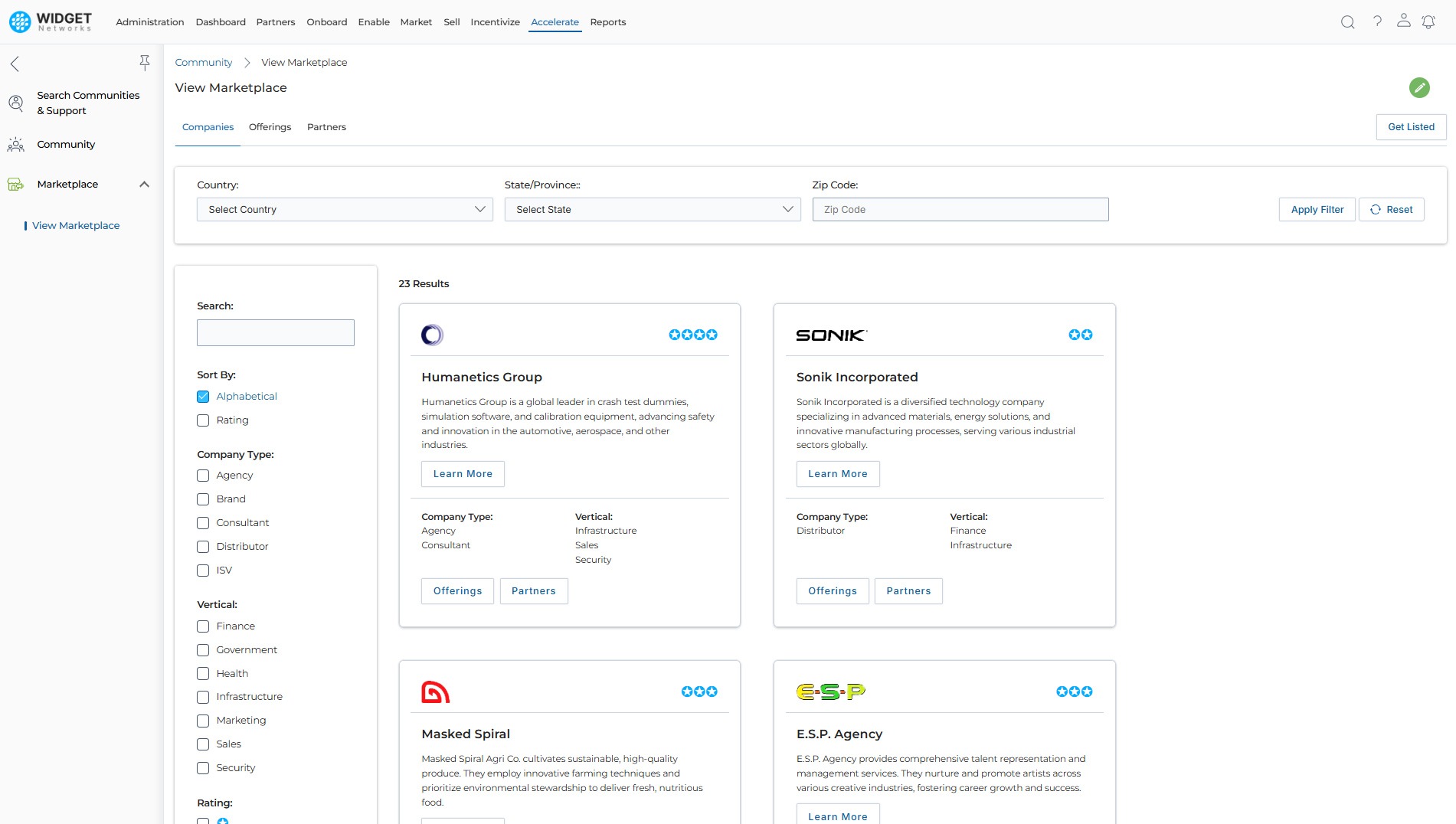Image resolution: width=1456 pixels, height=824 pixels.
Task: Open the Select Country dropdown
Action: tap(345, 210)
